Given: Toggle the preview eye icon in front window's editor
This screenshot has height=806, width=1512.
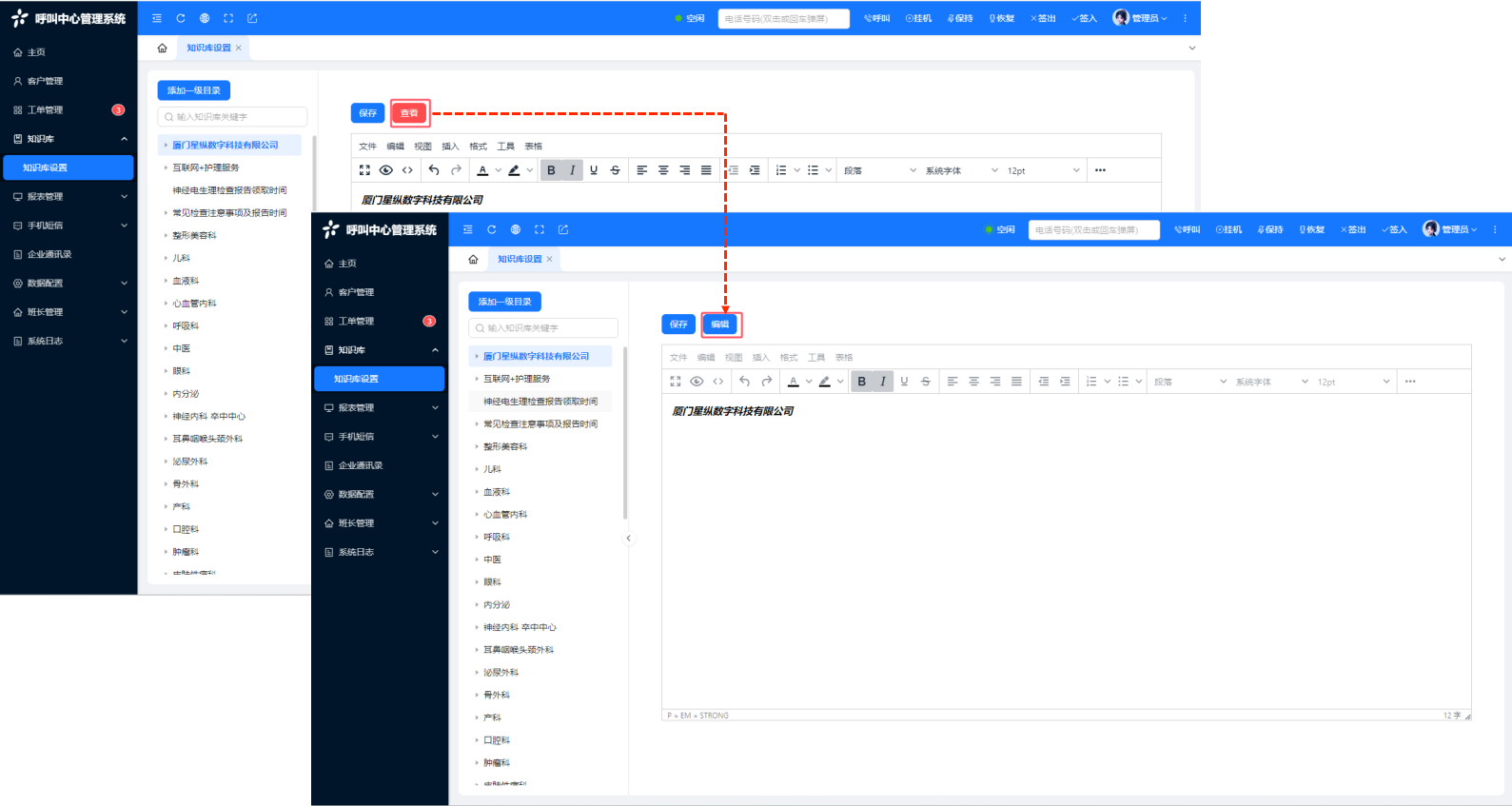Looking at the screenshot, I should 697,382.
